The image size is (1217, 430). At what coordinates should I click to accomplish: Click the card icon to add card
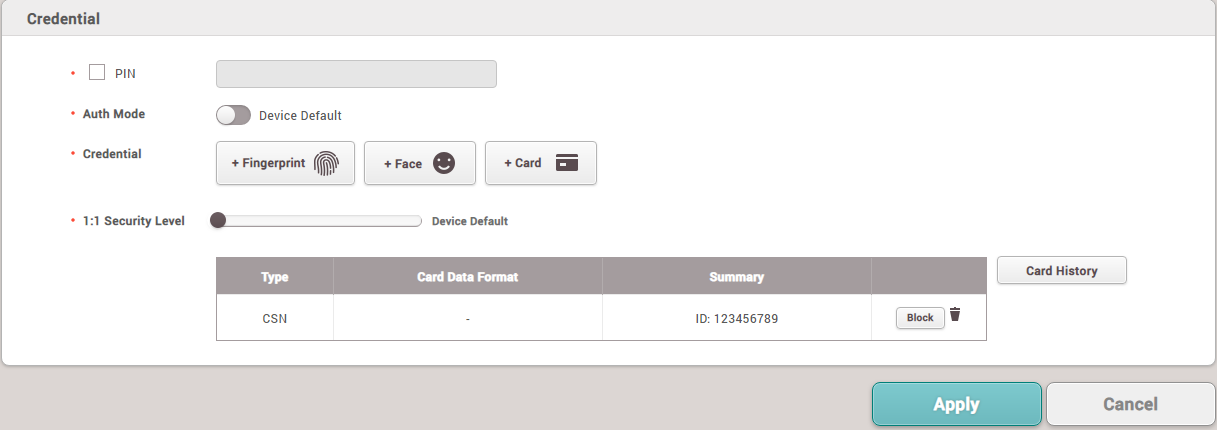pos(567,163)
